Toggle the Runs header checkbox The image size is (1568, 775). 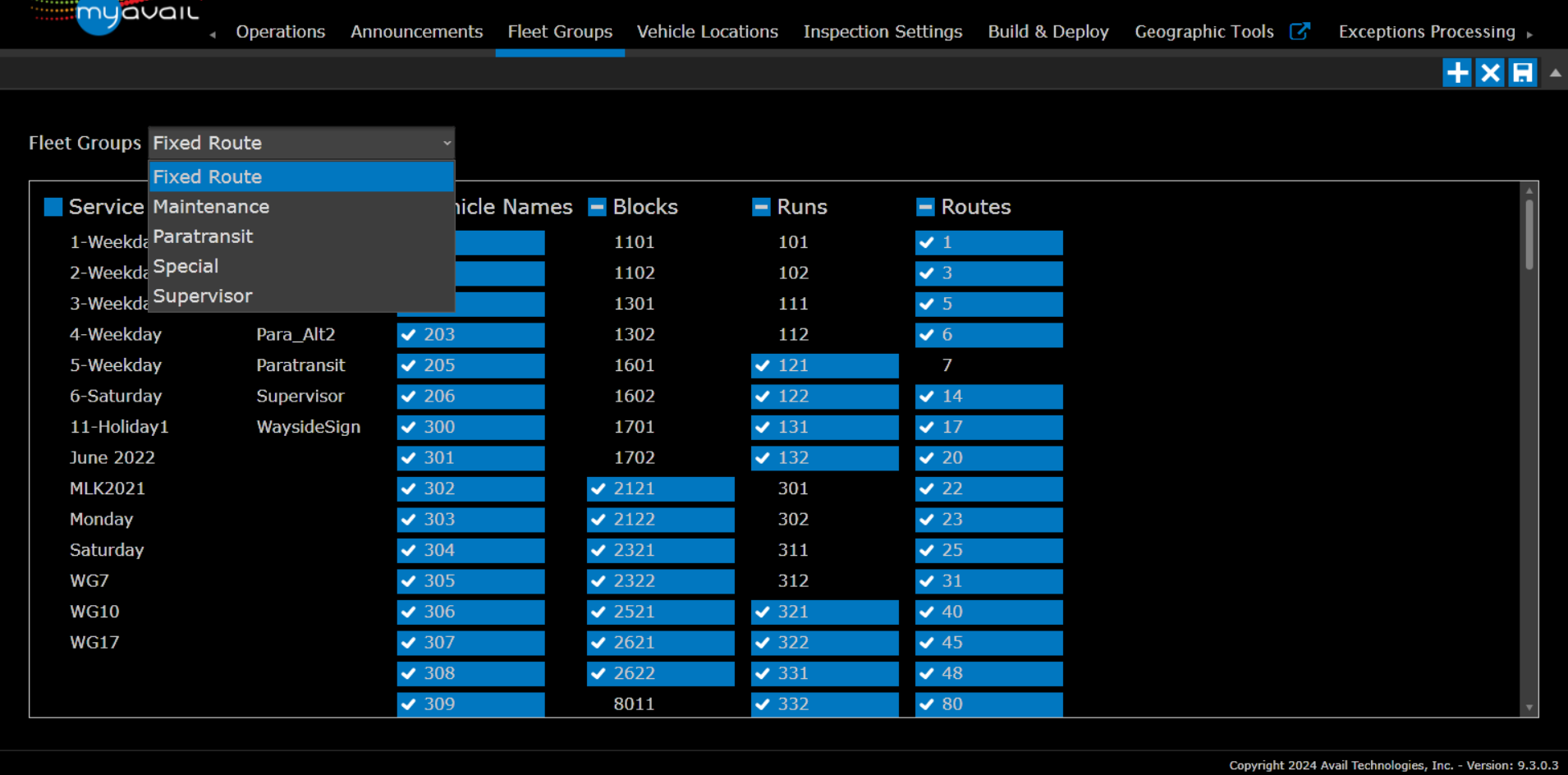pos(761,207)
